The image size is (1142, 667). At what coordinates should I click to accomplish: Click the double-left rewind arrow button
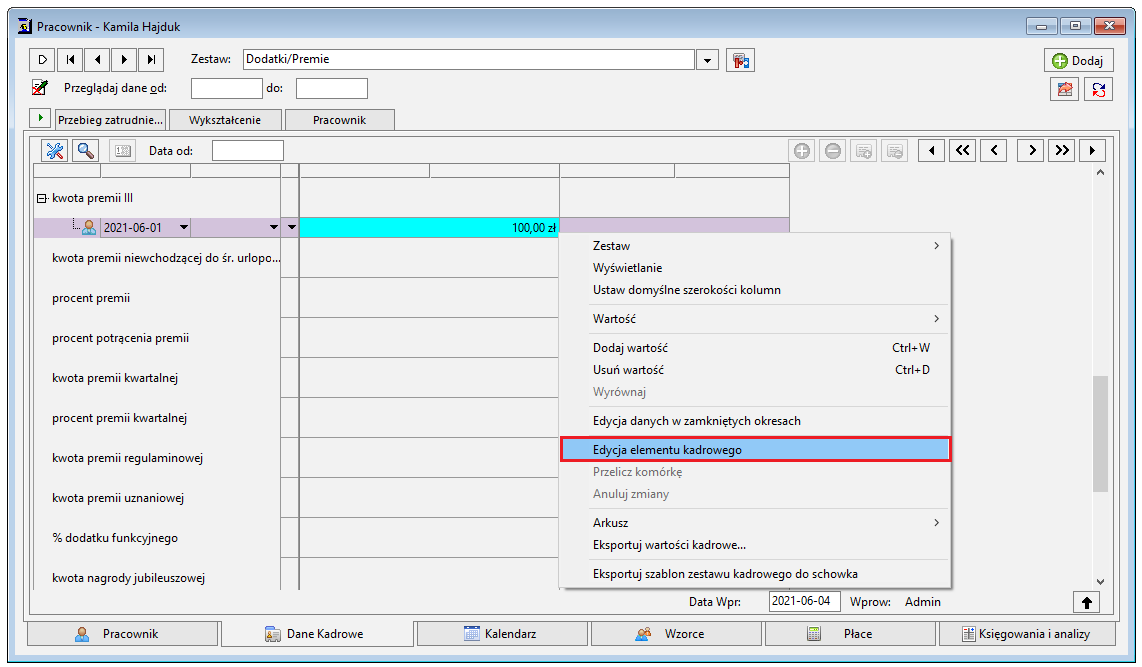[962, 151]
